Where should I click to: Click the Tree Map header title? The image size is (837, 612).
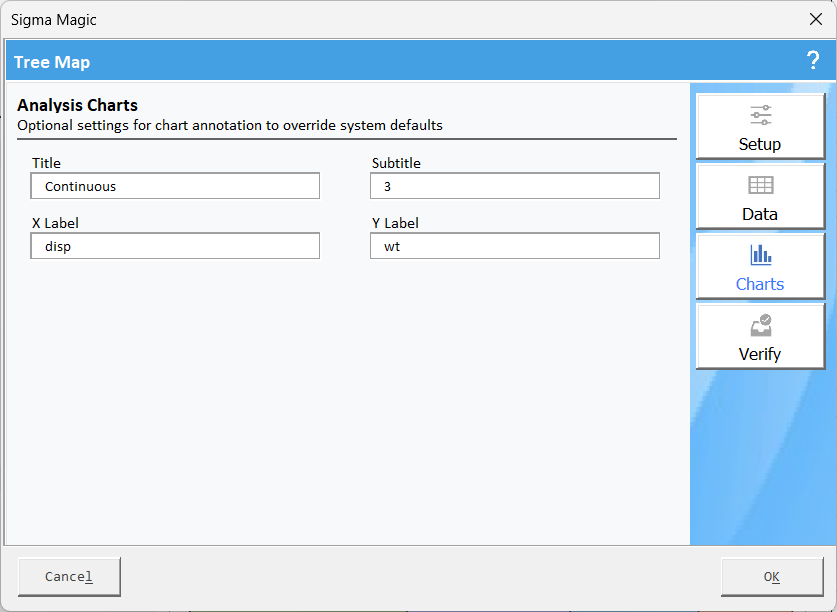52,62
